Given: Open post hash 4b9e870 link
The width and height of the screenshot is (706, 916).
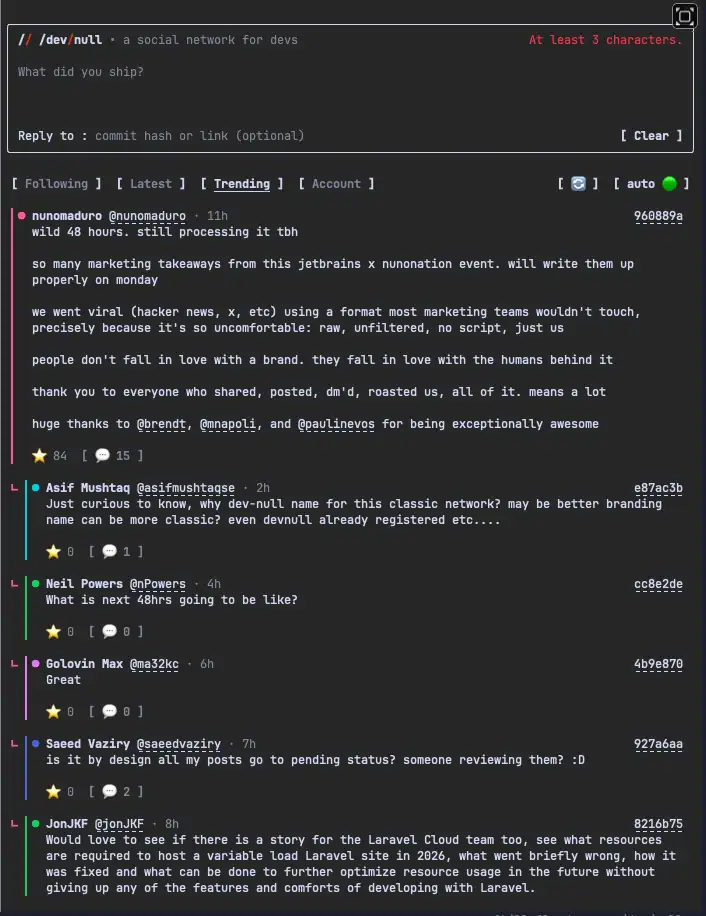Looking at the screenshot, I should pos(658,664).
